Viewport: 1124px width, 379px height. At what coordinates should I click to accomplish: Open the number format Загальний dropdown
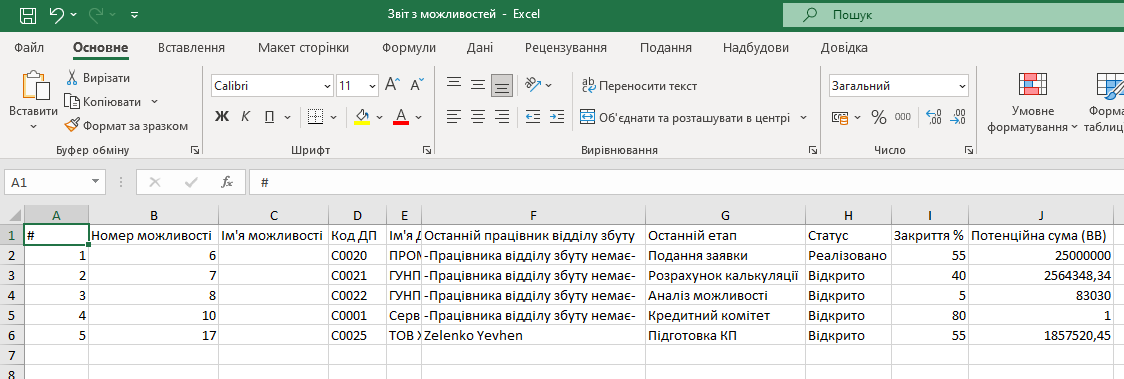pos(962,85)
